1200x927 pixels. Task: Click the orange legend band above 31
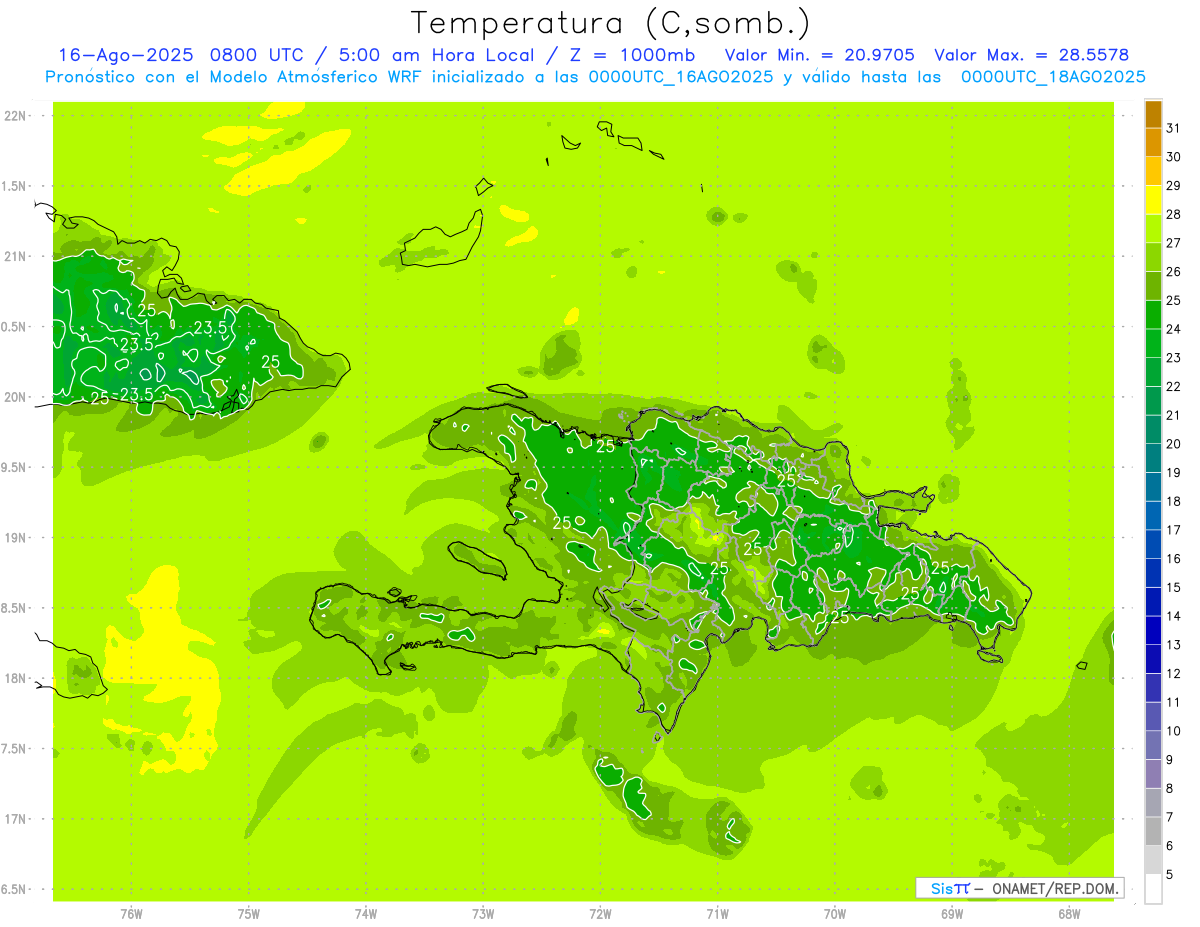(1153, 114)
